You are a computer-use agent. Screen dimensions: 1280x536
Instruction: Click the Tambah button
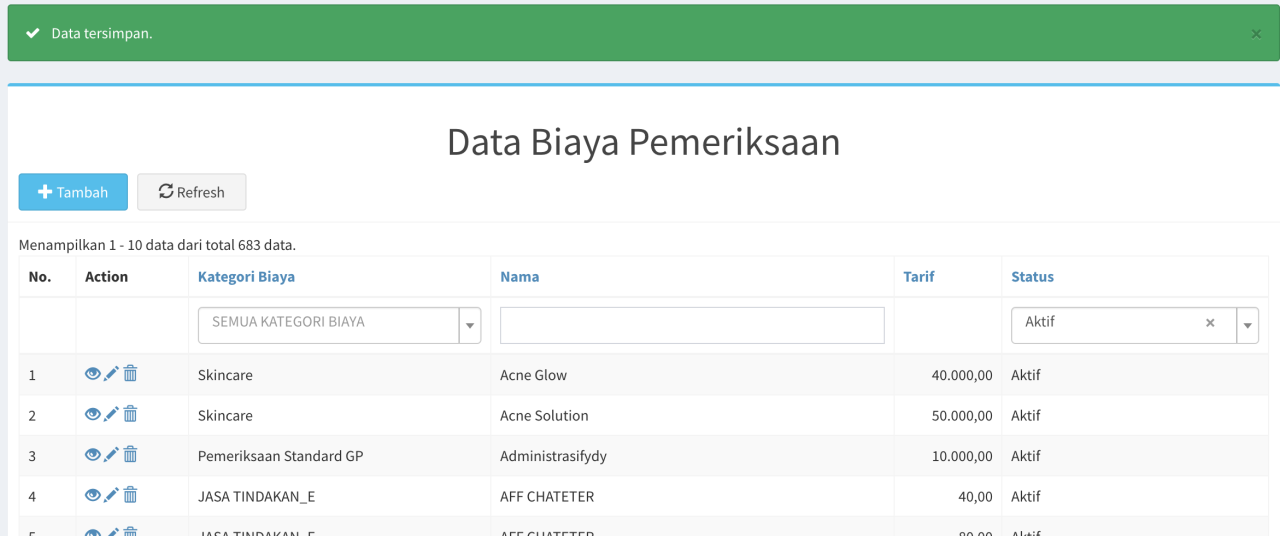(73, 192)
